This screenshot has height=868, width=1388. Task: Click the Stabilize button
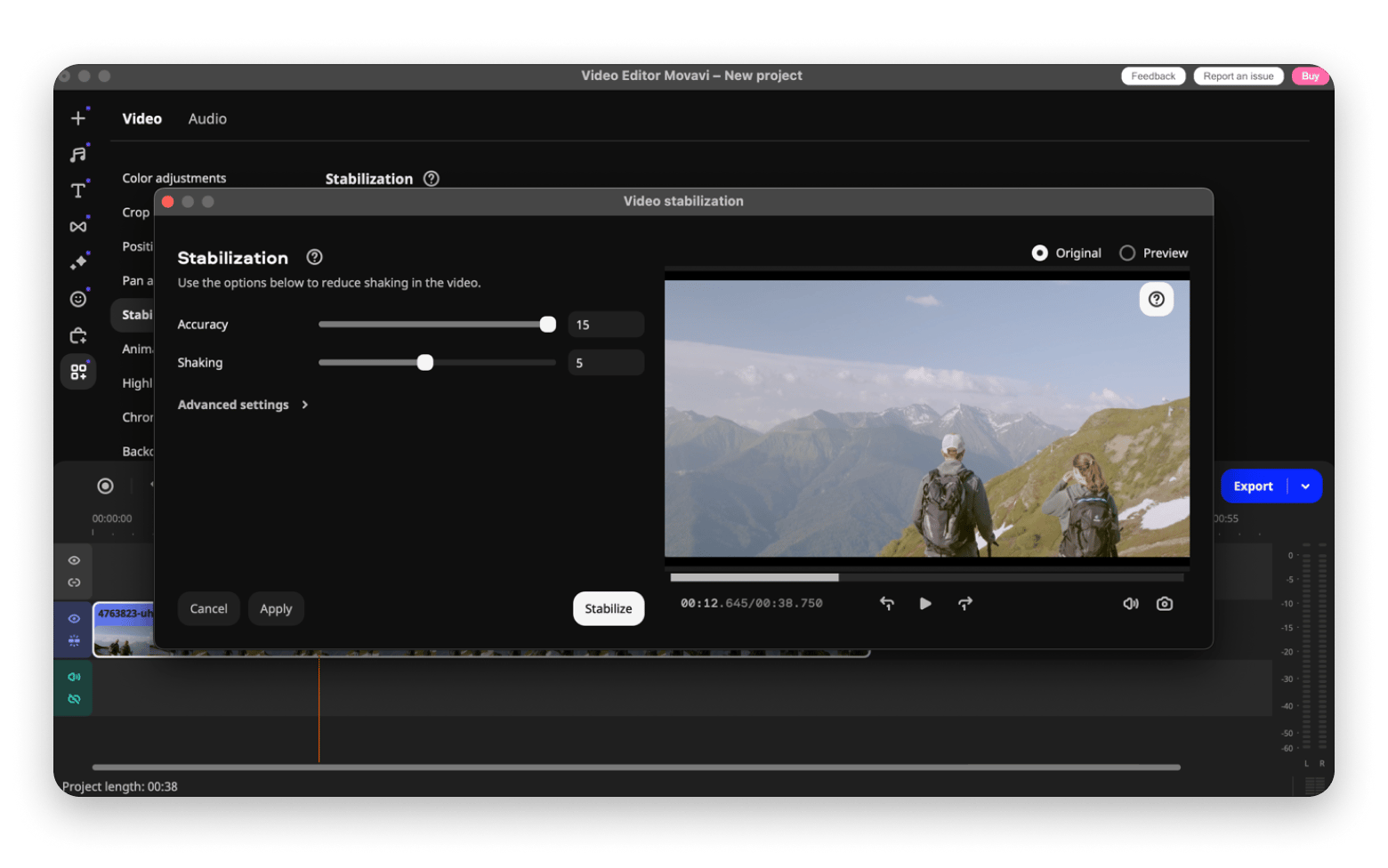pos(608,608)
